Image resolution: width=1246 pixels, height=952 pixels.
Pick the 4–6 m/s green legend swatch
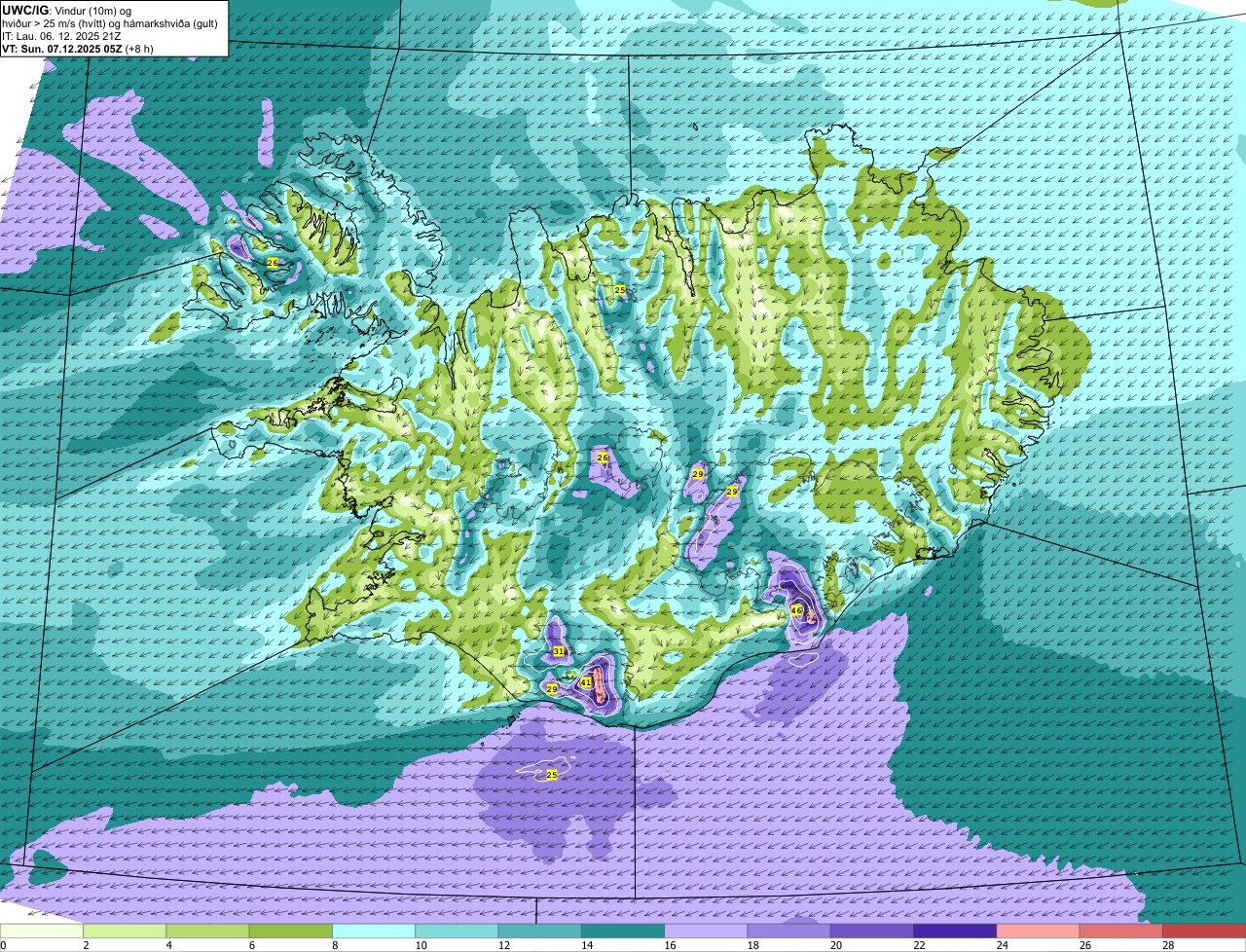(x=207, y=932)
